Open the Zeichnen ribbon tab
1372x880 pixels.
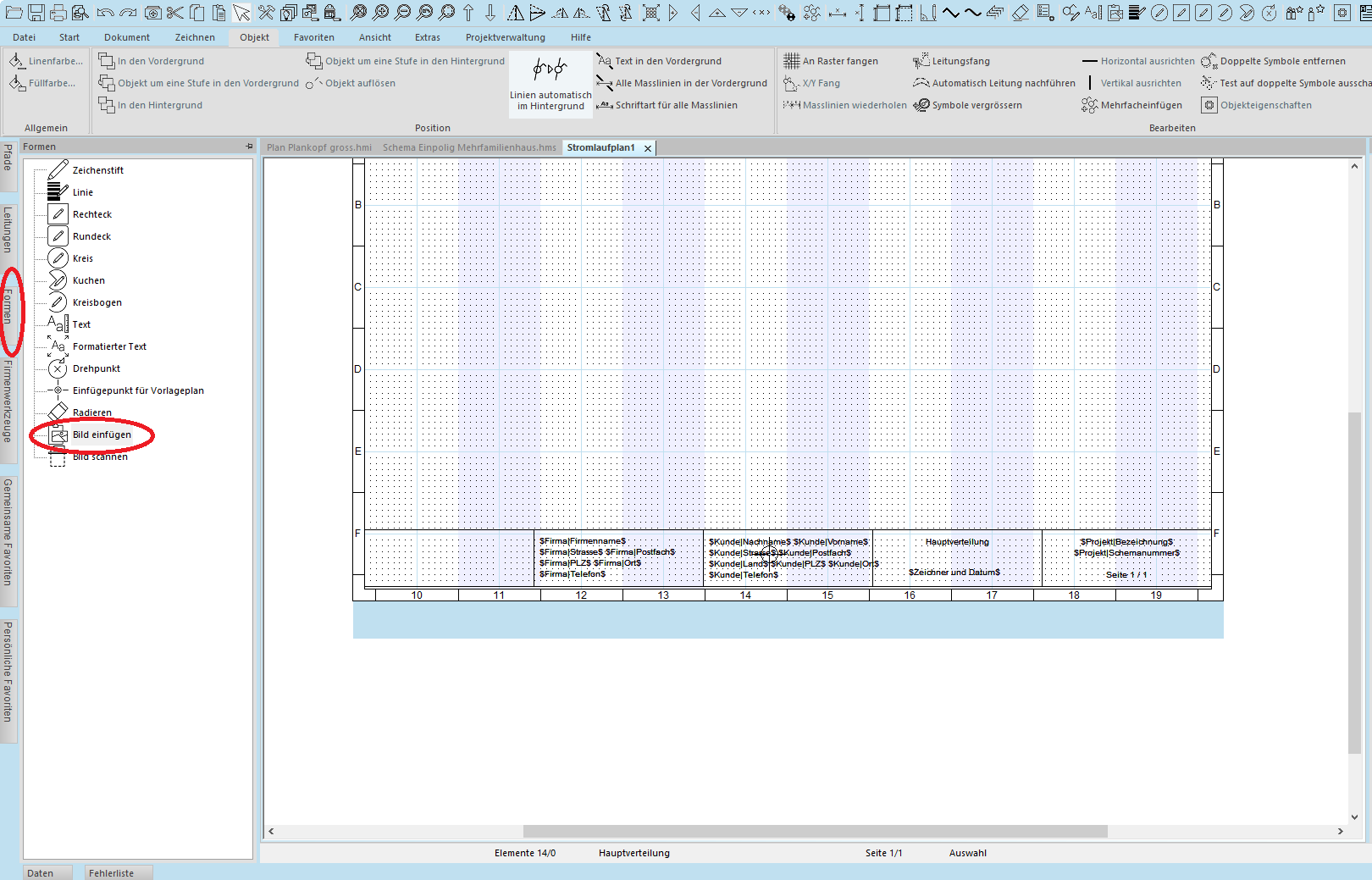point(195,37)
